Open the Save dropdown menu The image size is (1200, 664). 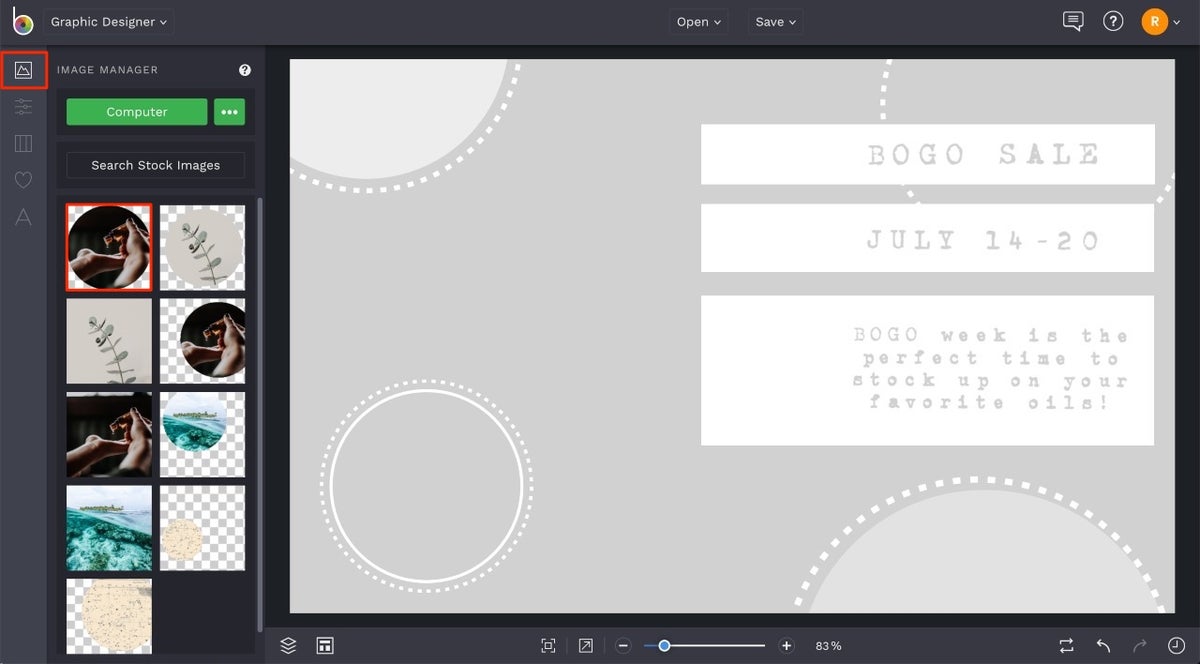[775, 21]
